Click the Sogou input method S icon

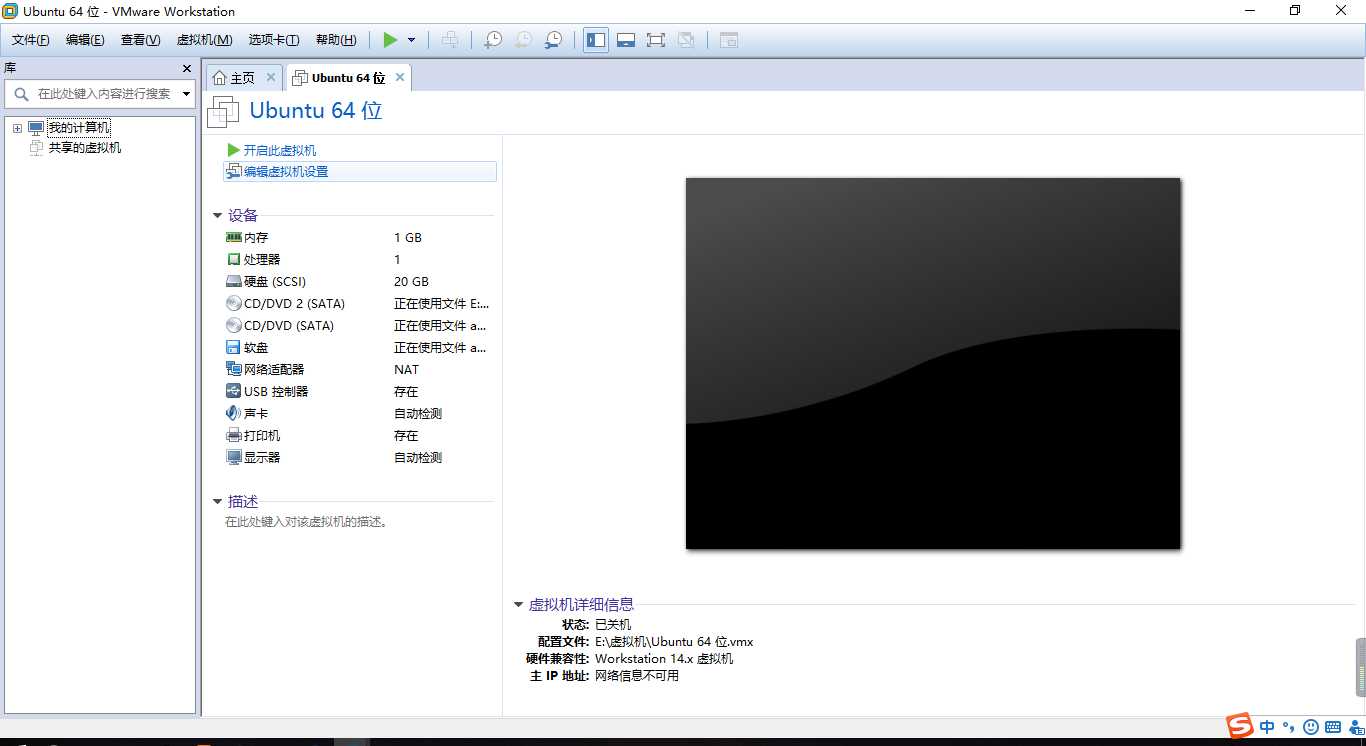point(1240,726)
